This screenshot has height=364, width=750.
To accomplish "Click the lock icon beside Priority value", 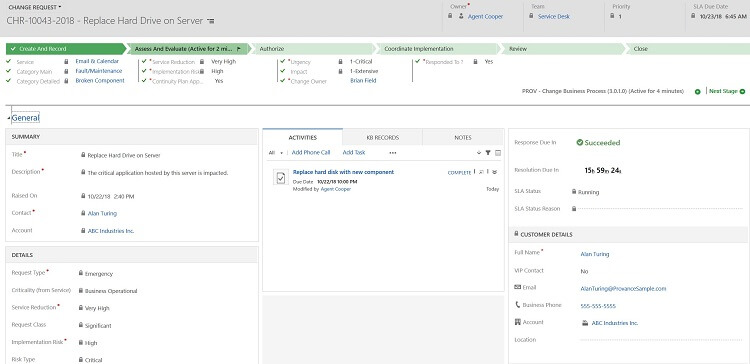I will pyautogui.click(x=612, y=16).
